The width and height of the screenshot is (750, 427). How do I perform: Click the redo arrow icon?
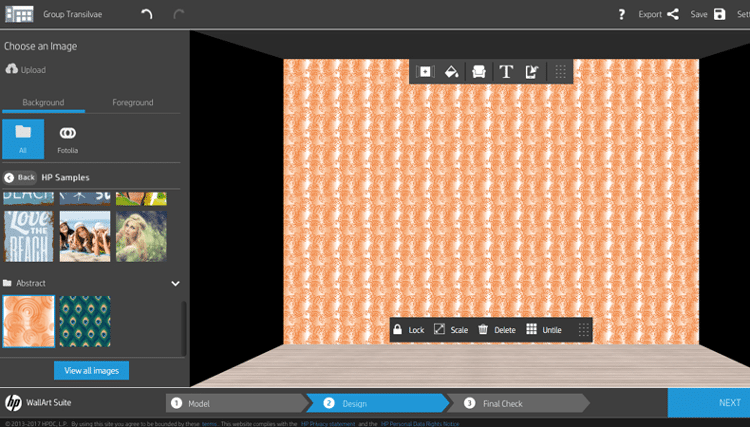point(179,14)
